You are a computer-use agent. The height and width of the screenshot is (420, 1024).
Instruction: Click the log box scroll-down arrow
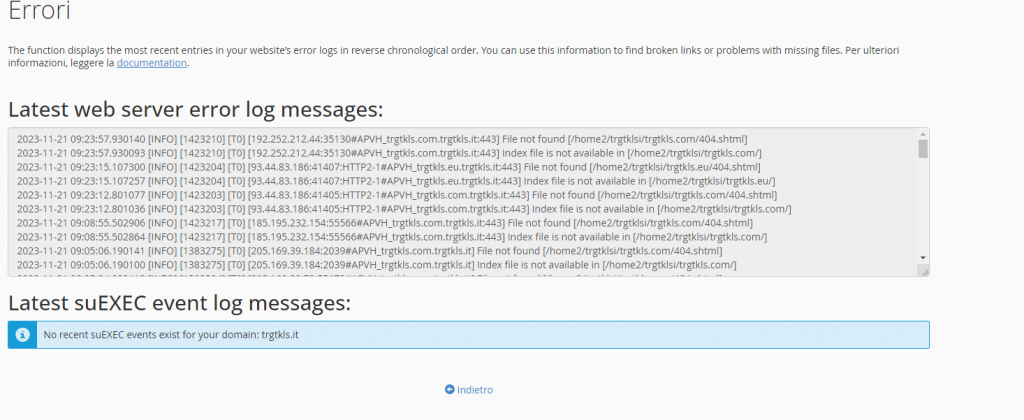922,257
